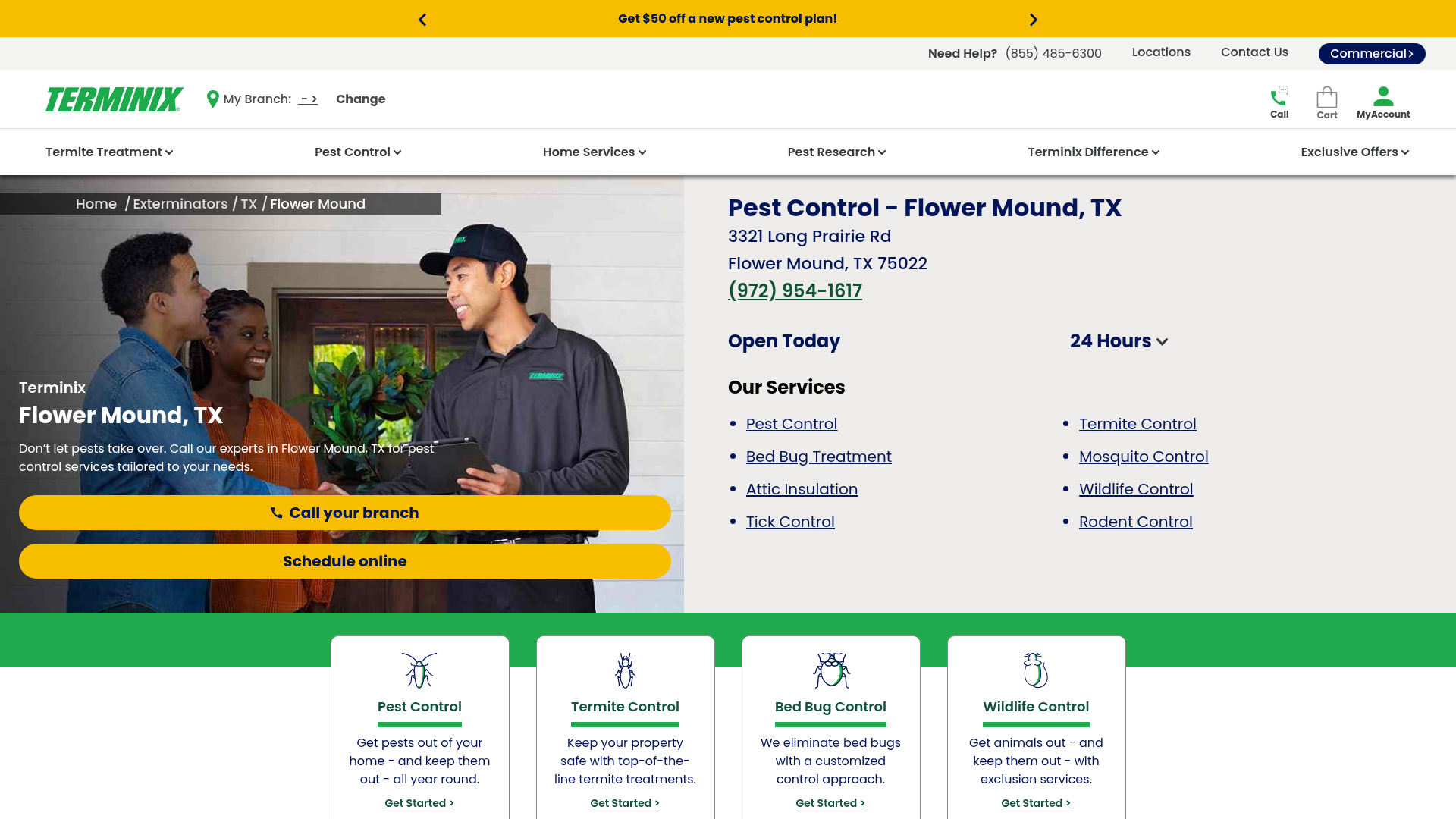The width and height of the screenshot is (1456, 819).
Task: Advance to next promo banner arrow
Action: coord(1033,20)
